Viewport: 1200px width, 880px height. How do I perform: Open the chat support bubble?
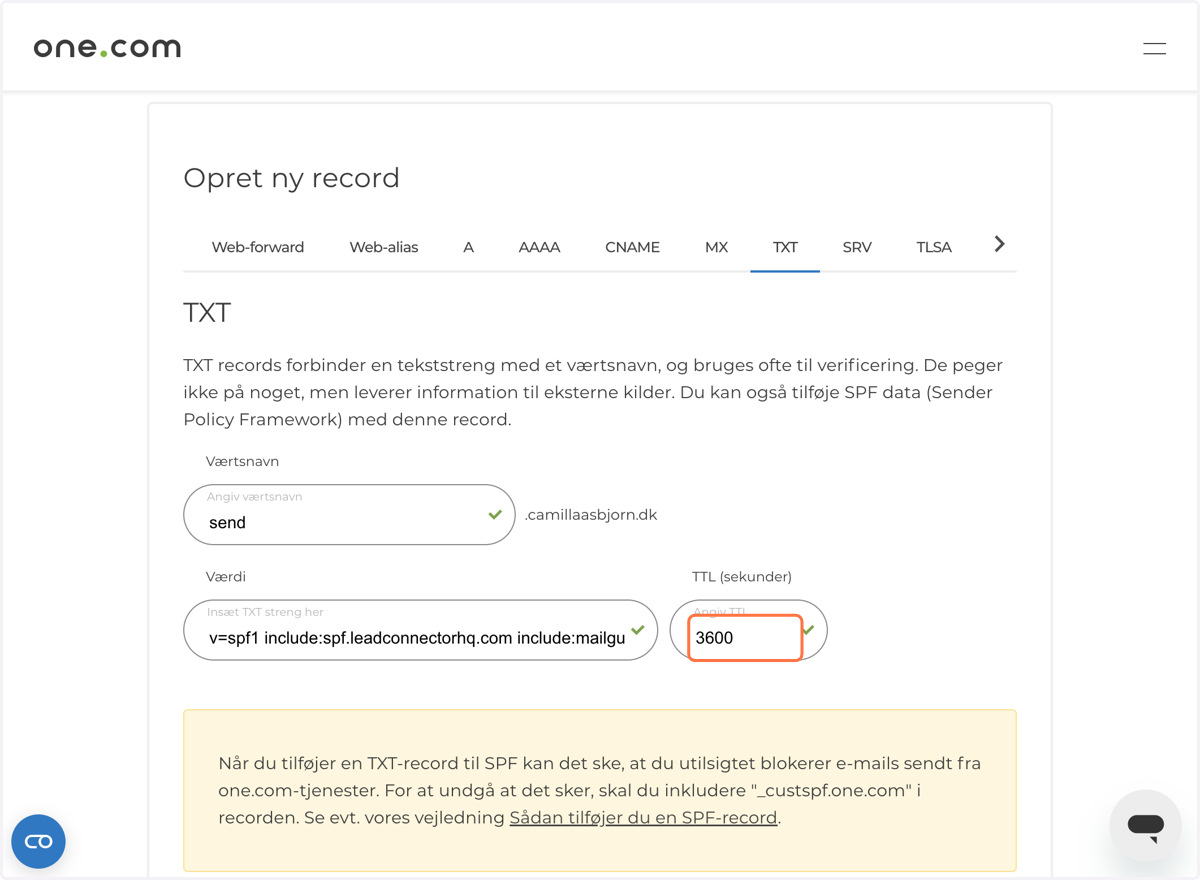tap(1146, 826)
